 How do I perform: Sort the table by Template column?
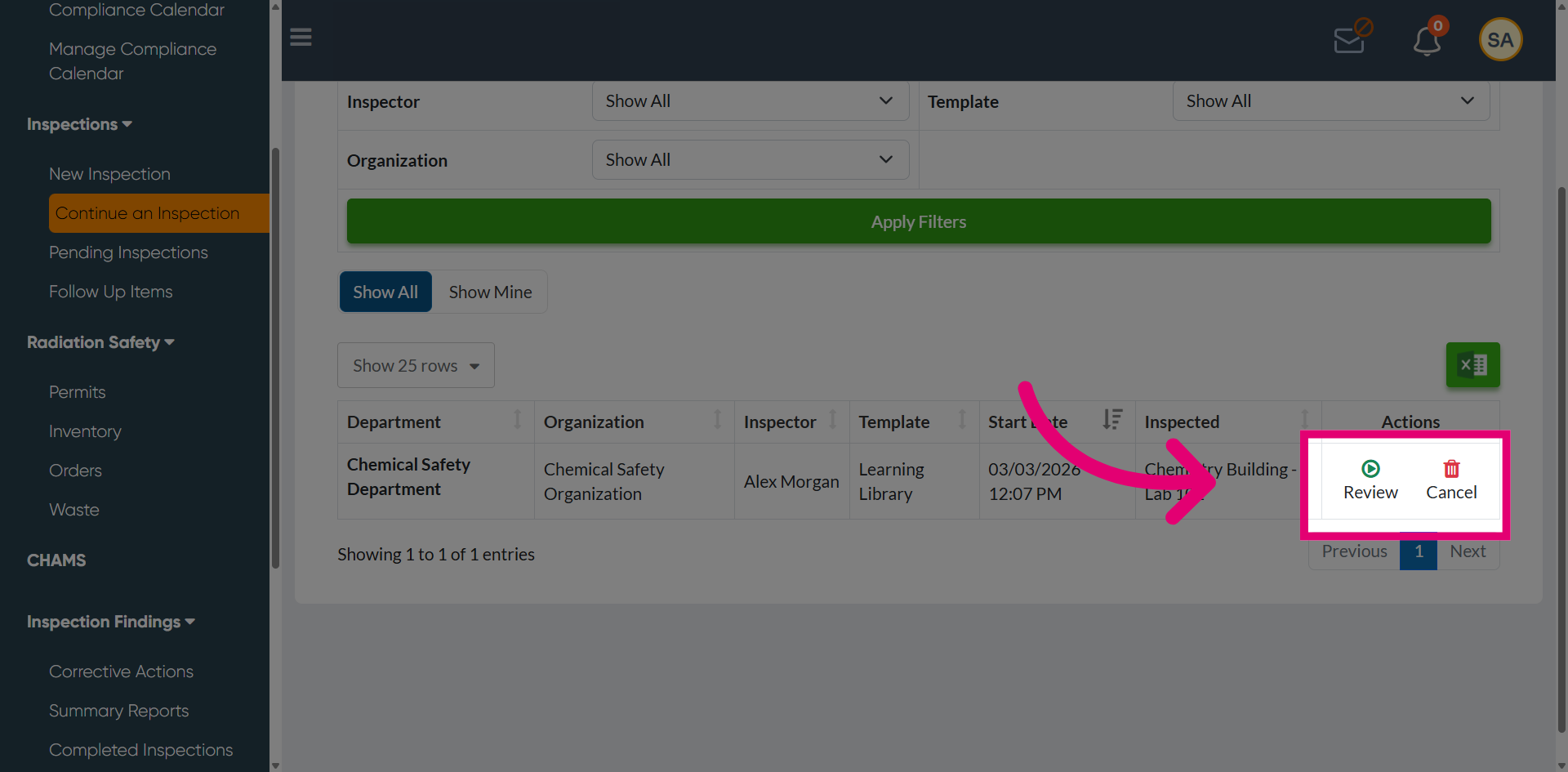(x=914, y=422)
